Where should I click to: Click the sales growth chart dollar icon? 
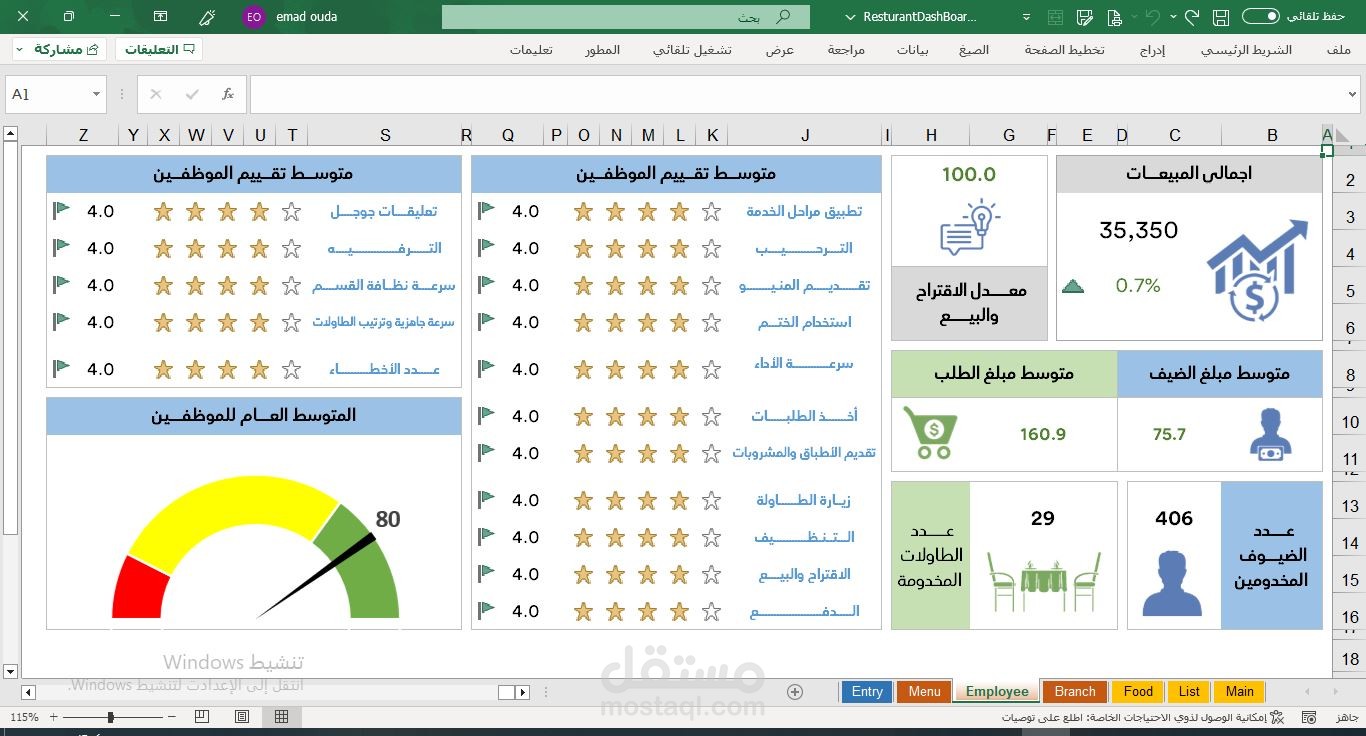pos(1256,271)
